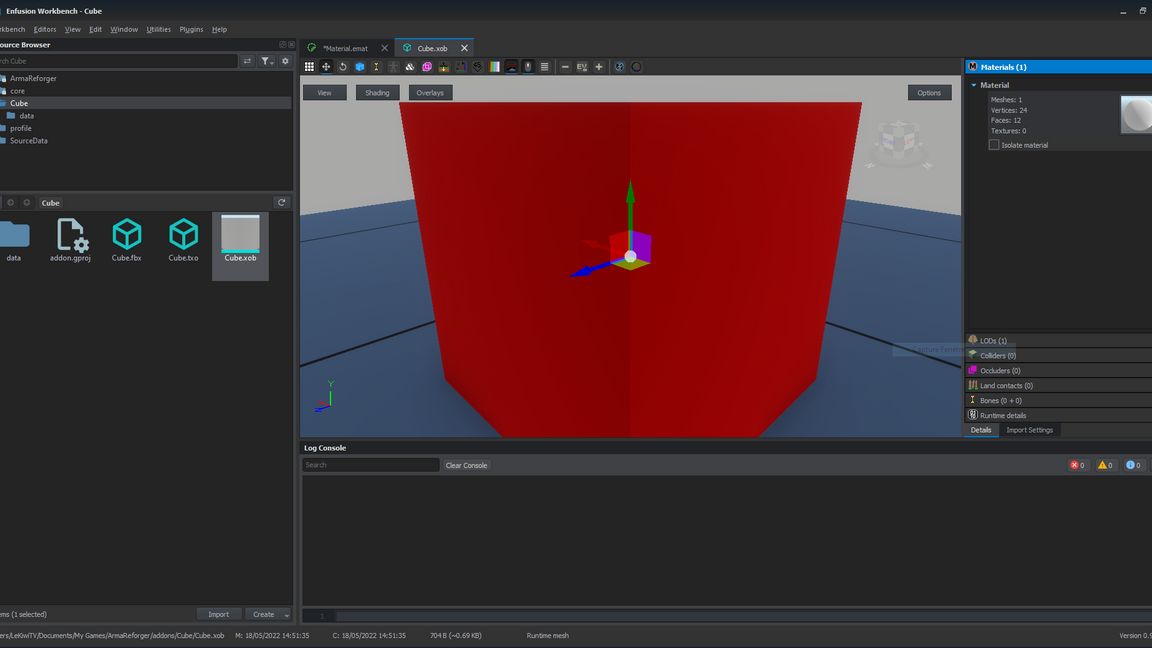
Task: Enable the Isolate material checkbox
Action: click(x=994, y=145)
